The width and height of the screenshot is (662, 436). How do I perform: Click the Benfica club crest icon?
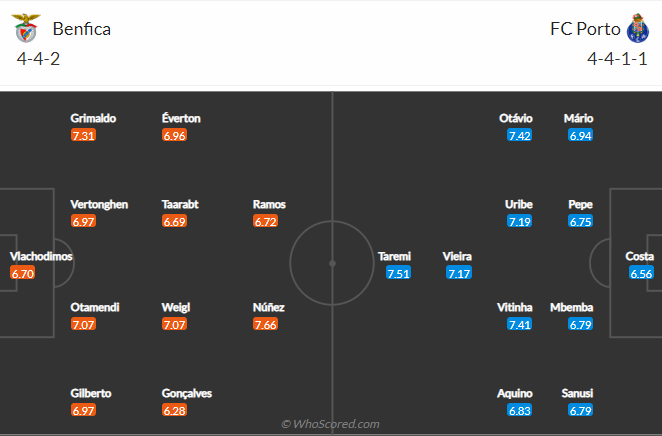click(x=24, y=28)
